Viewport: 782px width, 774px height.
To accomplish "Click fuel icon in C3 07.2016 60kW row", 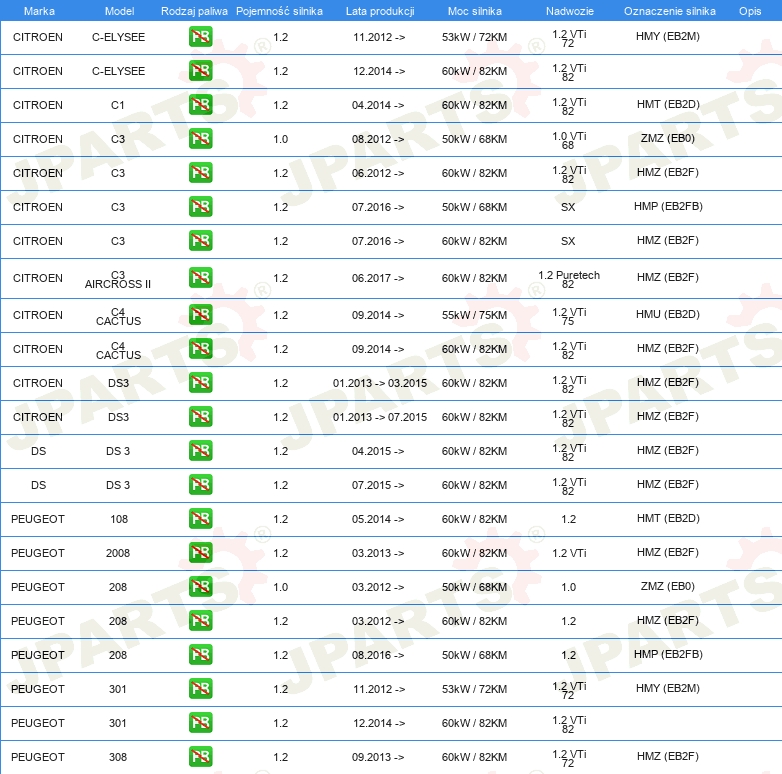I will [200, 240].
